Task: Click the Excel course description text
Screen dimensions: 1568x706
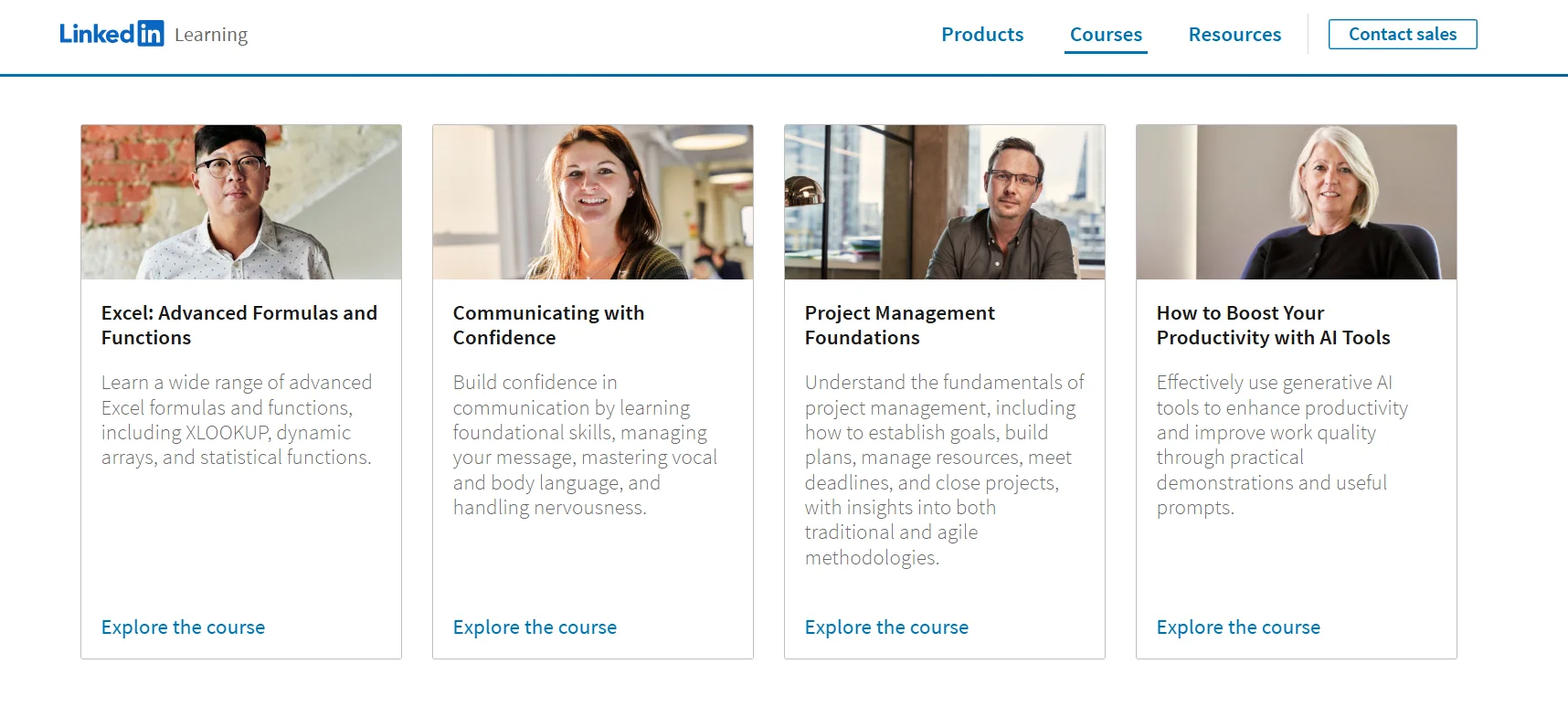Action: tap(237, 420)
